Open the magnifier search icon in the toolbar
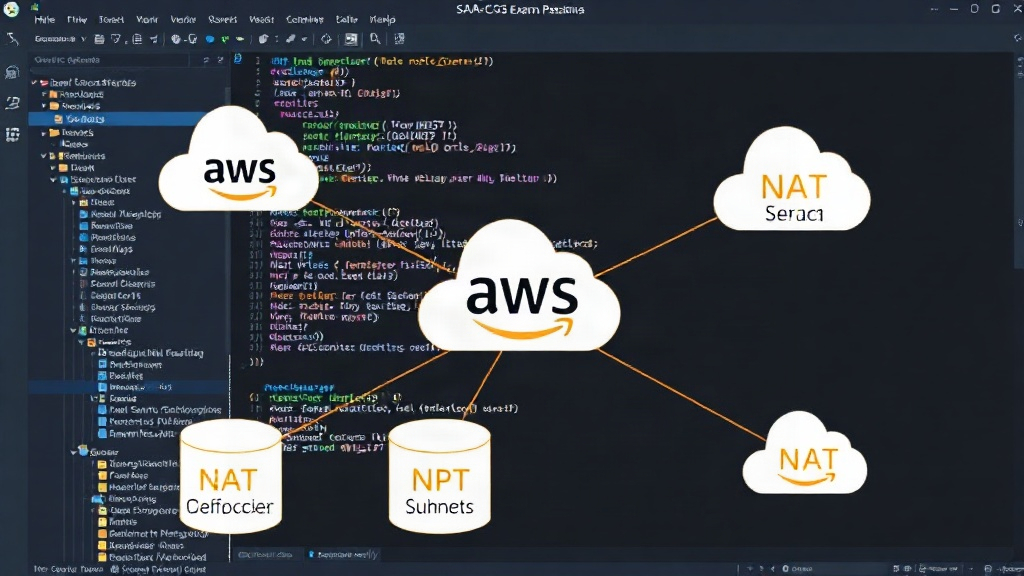 coord(375,39)
